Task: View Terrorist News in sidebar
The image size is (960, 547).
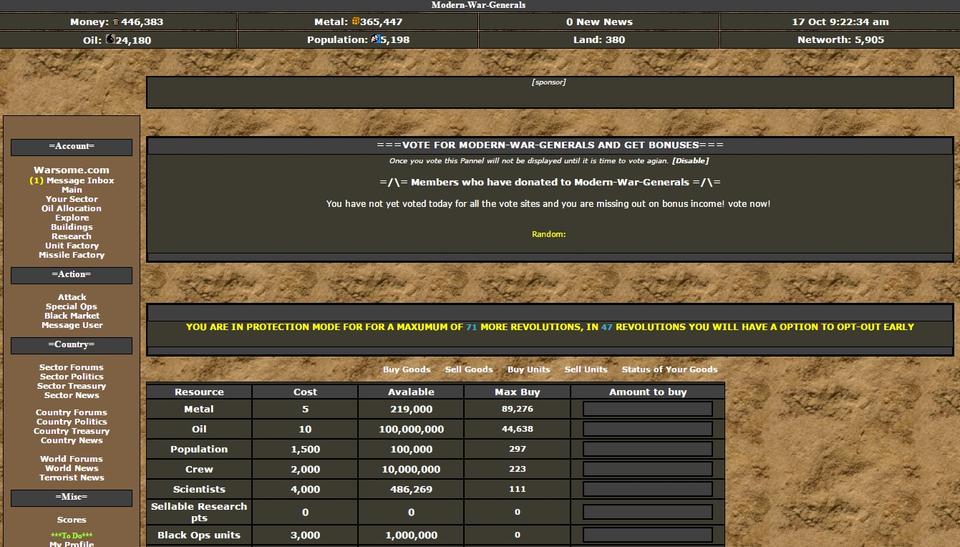Action: [72, 478]
